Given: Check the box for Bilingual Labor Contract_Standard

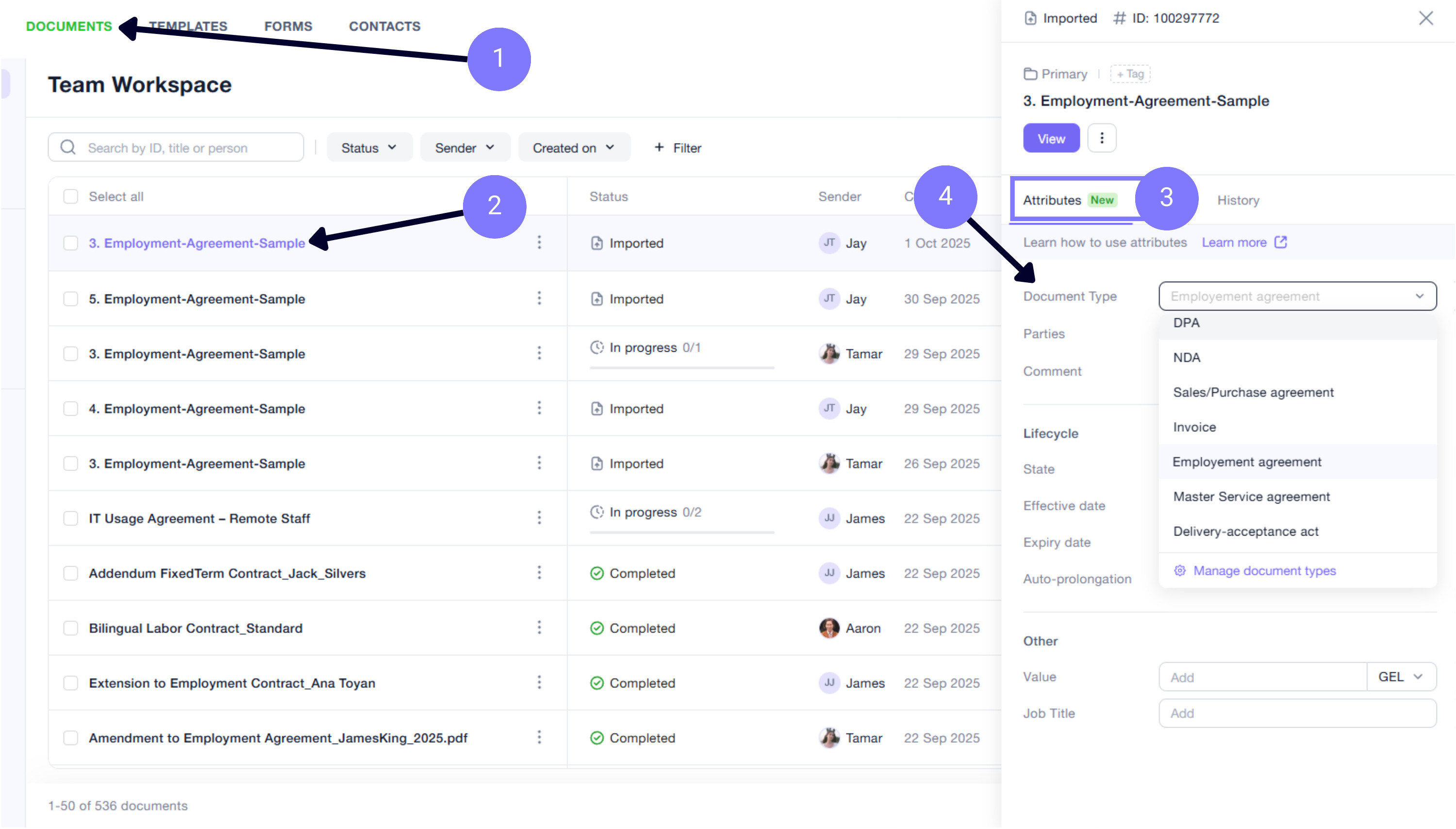Looking at the screenshot, I should (71, 628).
